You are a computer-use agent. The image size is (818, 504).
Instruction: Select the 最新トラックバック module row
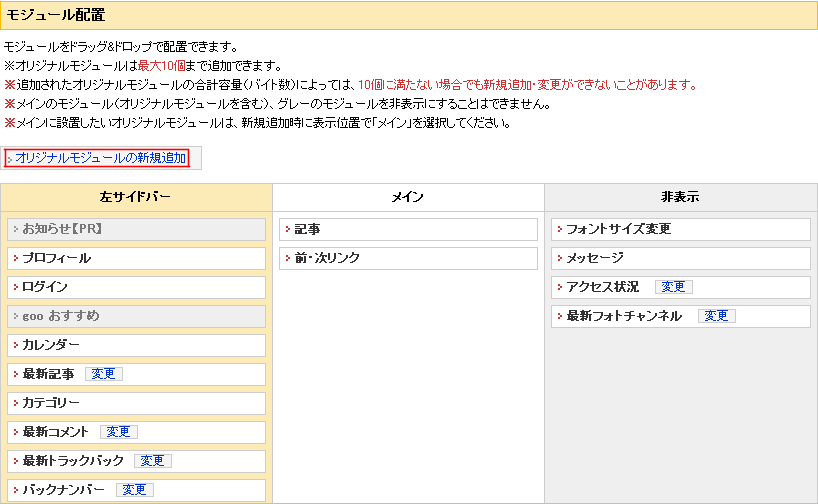[x=136, y=462]
